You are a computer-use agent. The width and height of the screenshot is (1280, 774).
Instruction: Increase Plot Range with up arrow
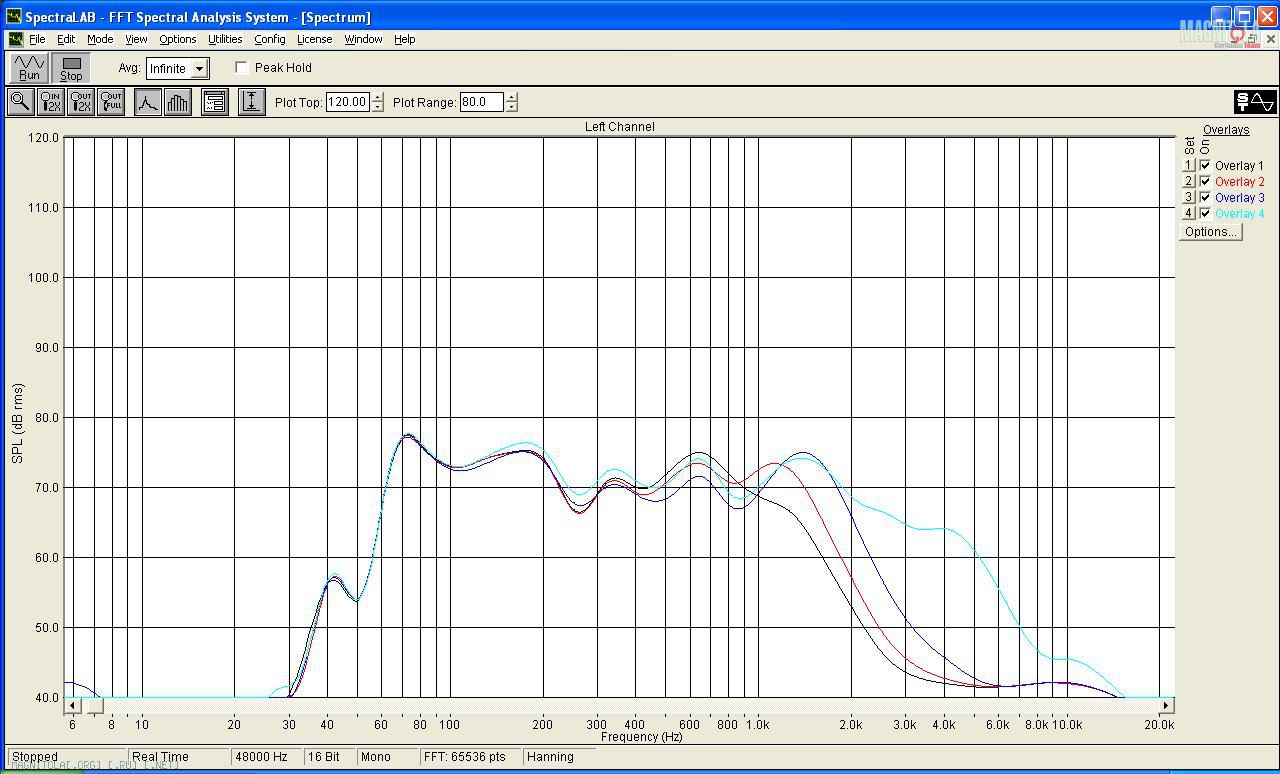click(x=512, y=98)
